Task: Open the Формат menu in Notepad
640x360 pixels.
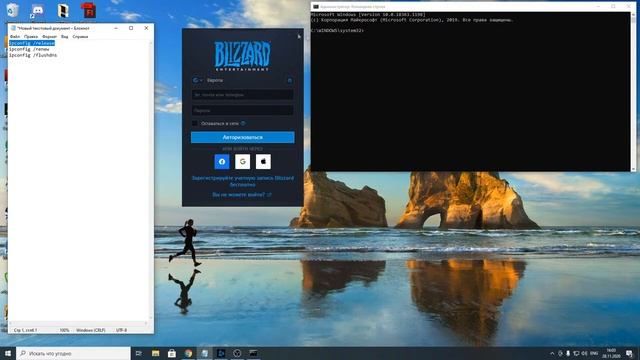Action: pos(49,37)
